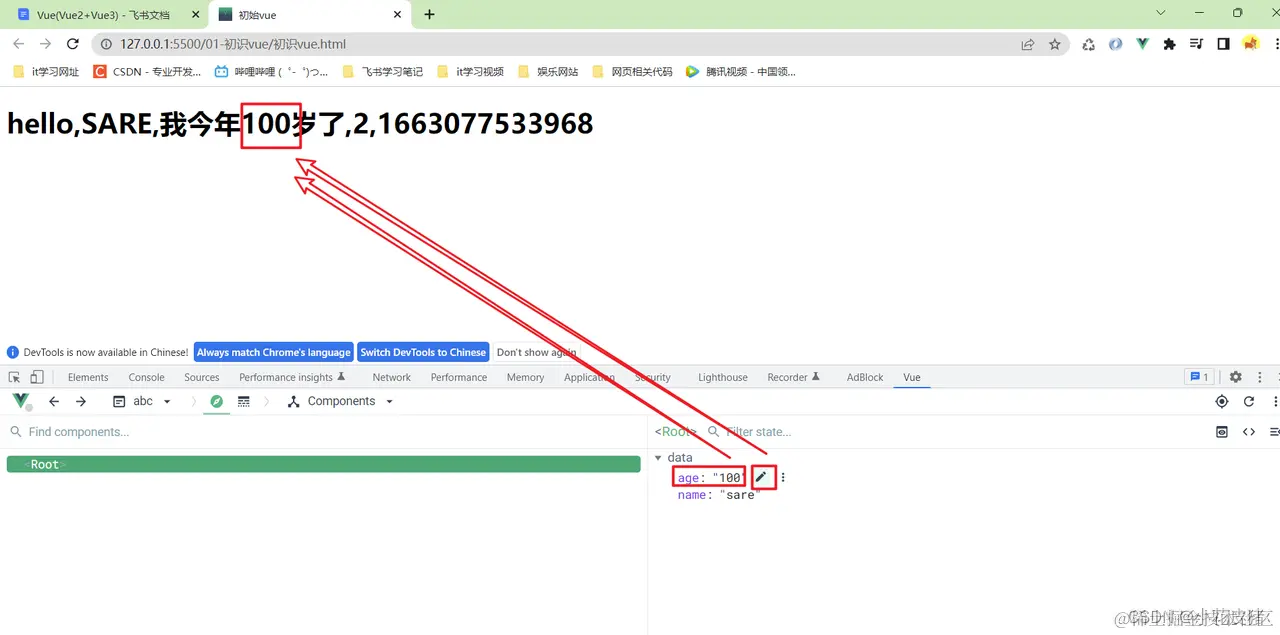Close the 初始vue browser tab
Viewport: 1280px width, 635px height.
398,15
